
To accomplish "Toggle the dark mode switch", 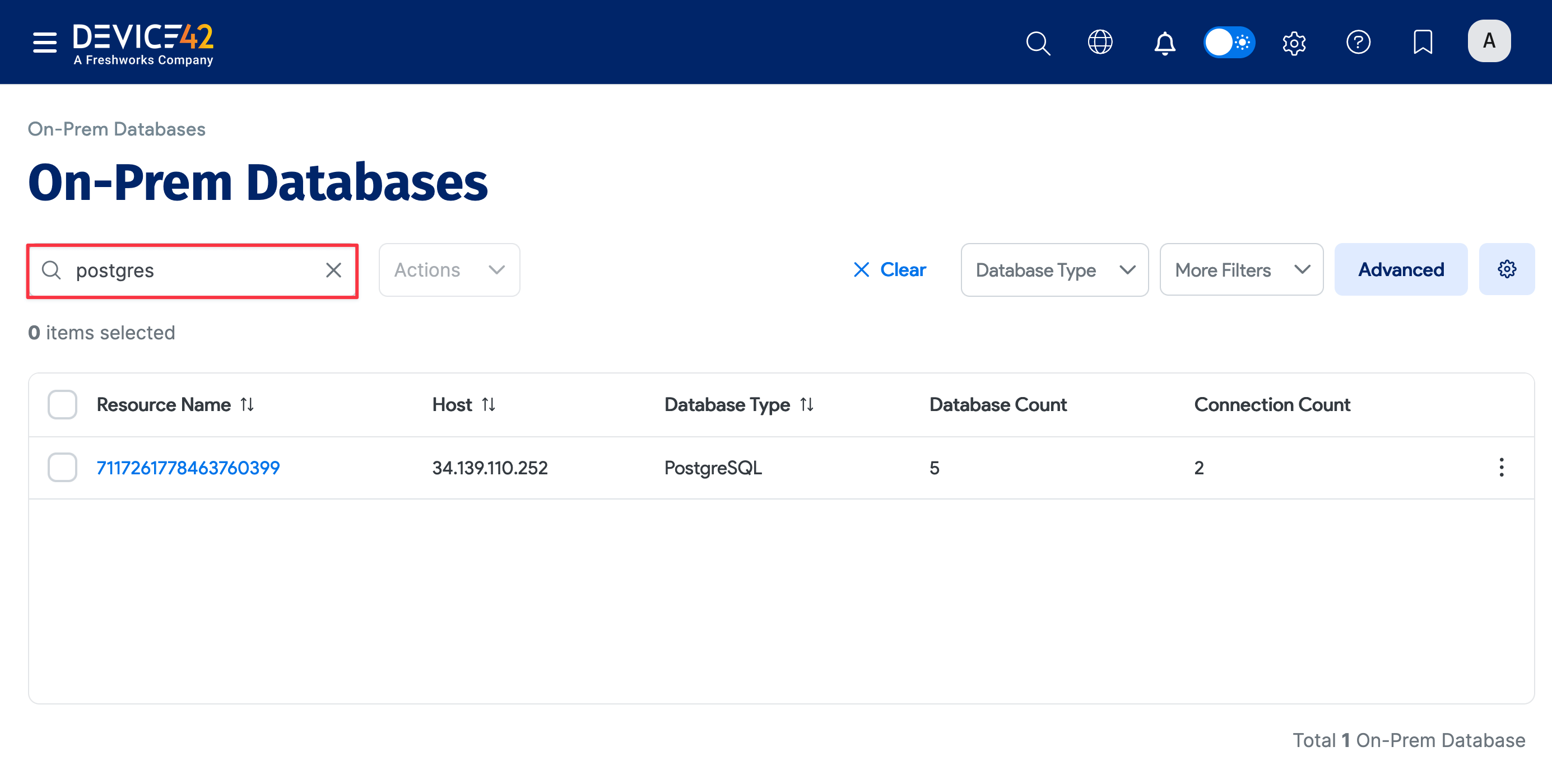I will tap(1229, 42).
